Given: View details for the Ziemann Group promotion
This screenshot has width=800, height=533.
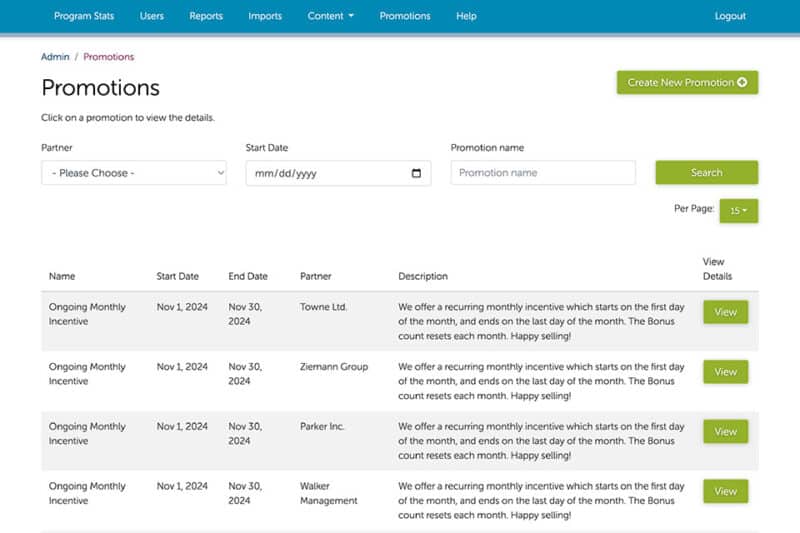Looking at the screenshot, I should pos(726,372).
